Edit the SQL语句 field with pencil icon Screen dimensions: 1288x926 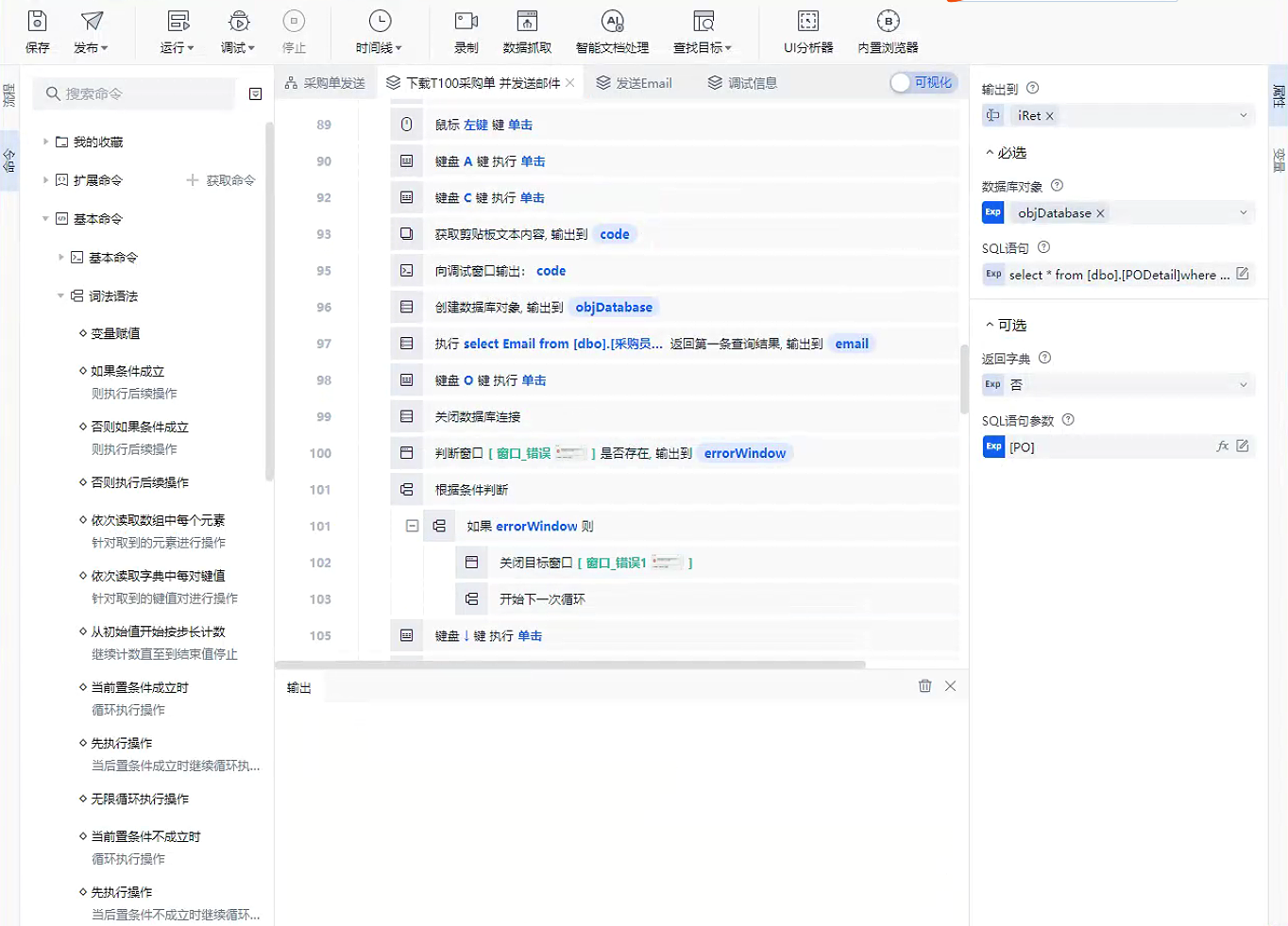(1243, 274)
